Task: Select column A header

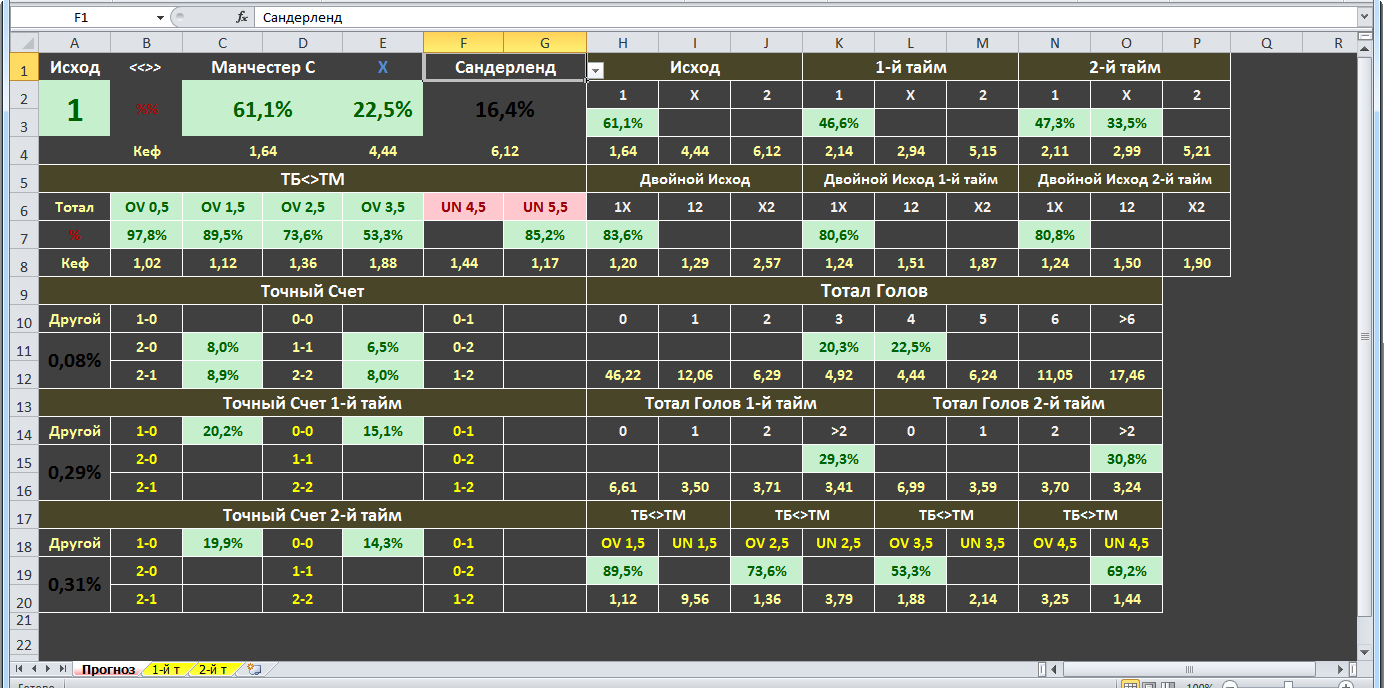Action: tap(75, 43)
